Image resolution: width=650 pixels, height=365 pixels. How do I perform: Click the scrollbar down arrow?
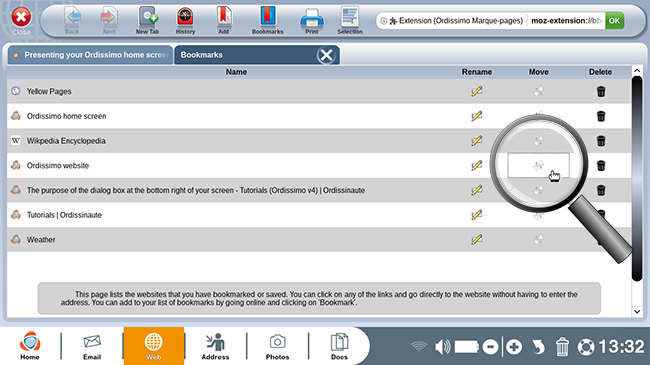[637, 311]
